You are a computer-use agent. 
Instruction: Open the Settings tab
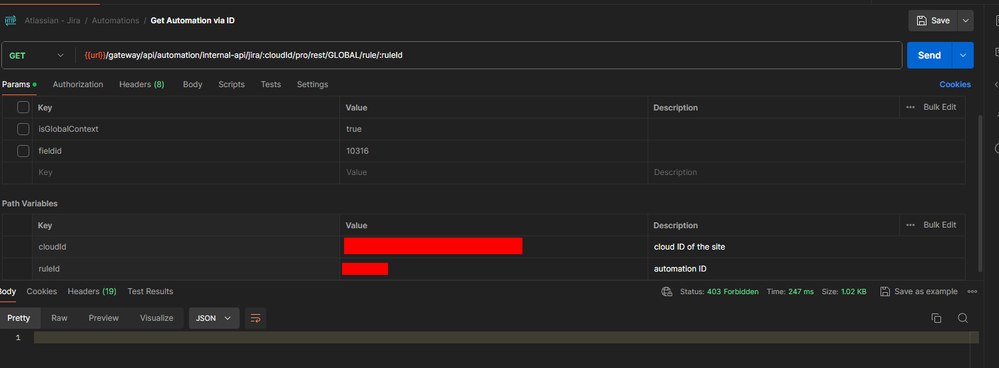pyautogui.click(x=312, y=84)
